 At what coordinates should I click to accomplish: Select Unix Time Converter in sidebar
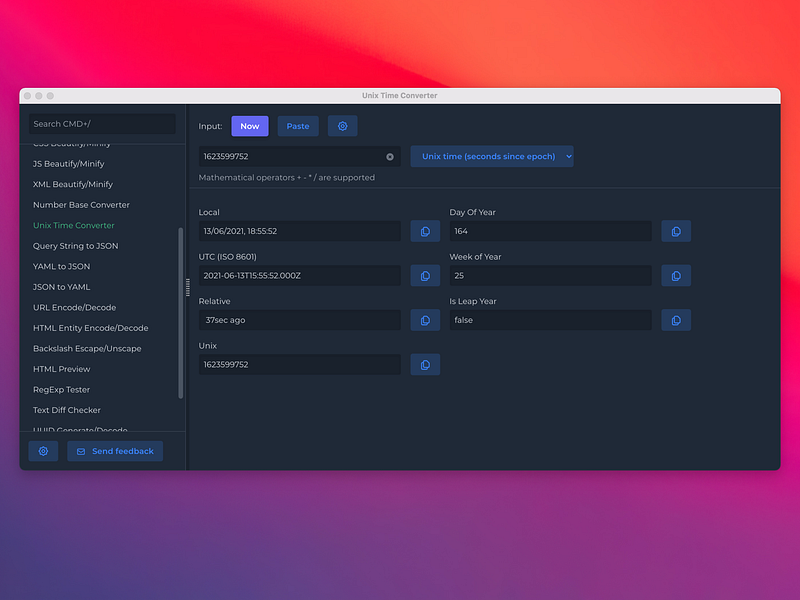click(73, 225)
